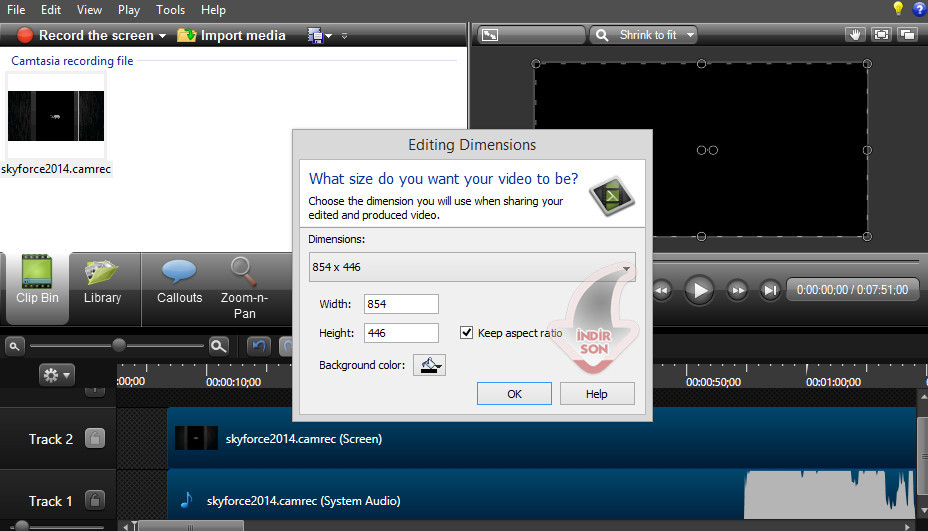Click the Track 2 label
Image resolution: width=928 pixels, height=531 pixels.
51,439
